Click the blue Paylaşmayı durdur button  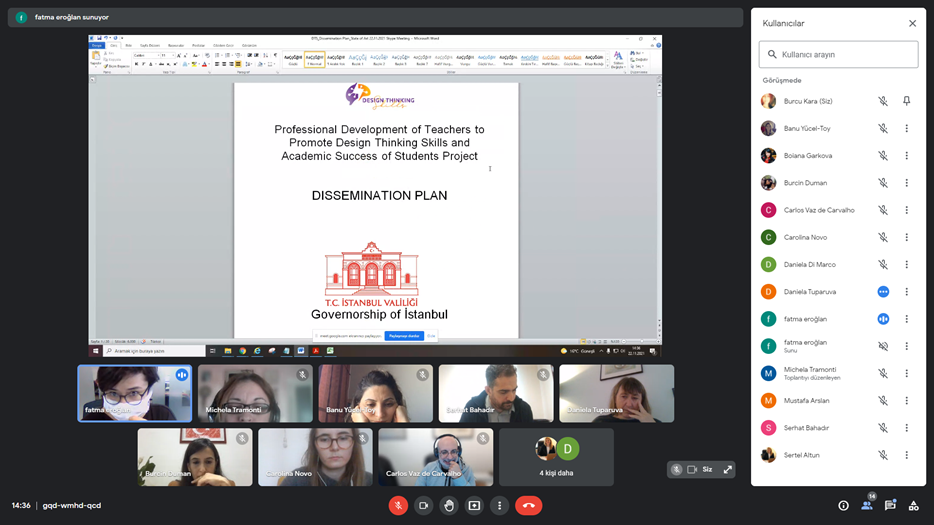pyautogui.click(x=404, y=336)
